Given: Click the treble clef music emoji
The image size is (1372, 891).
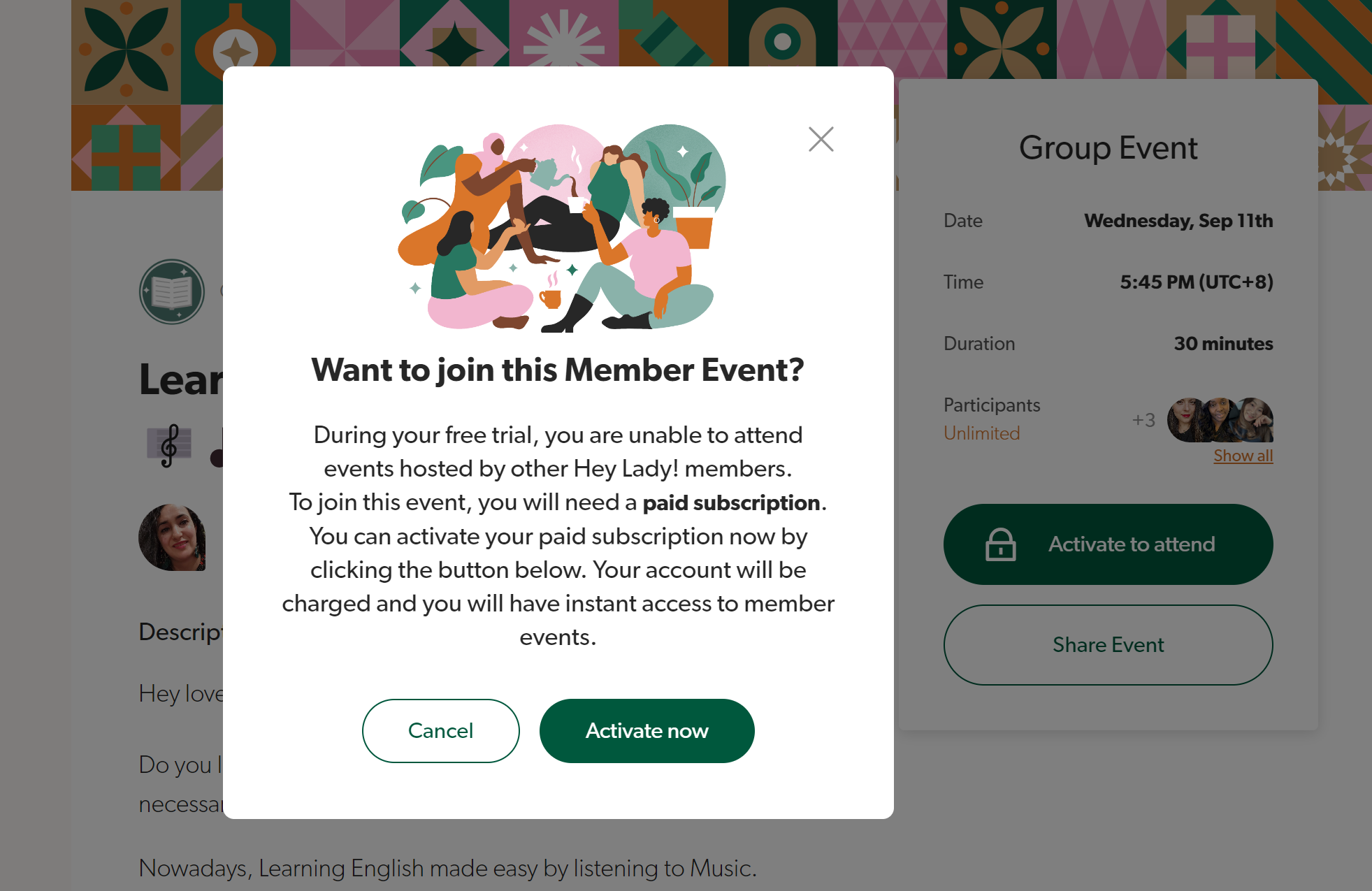Looking at the screenshot, I should coord(169,445).
